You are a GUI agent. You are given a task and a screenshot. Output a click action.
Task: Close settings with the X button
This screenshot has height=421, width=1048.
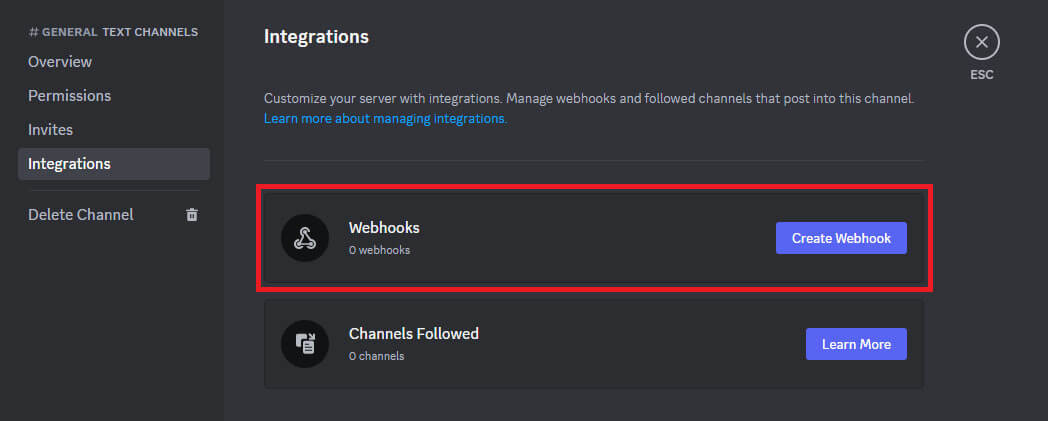point(981,43)
